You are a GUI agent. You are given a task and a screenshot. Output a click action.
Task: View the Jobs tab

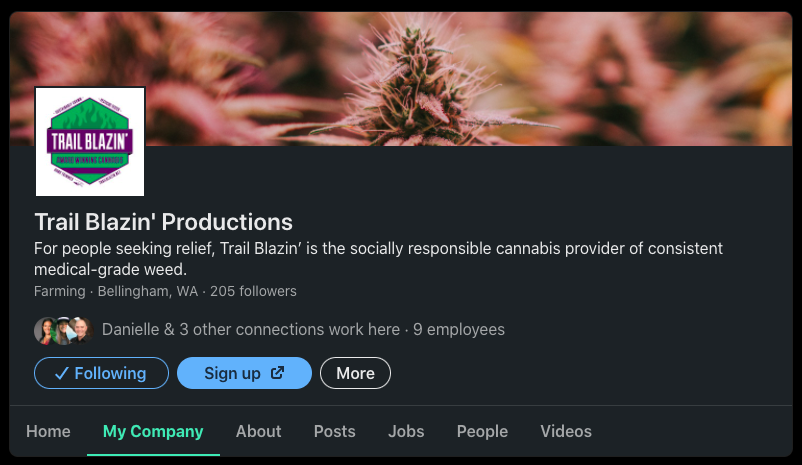406,431
